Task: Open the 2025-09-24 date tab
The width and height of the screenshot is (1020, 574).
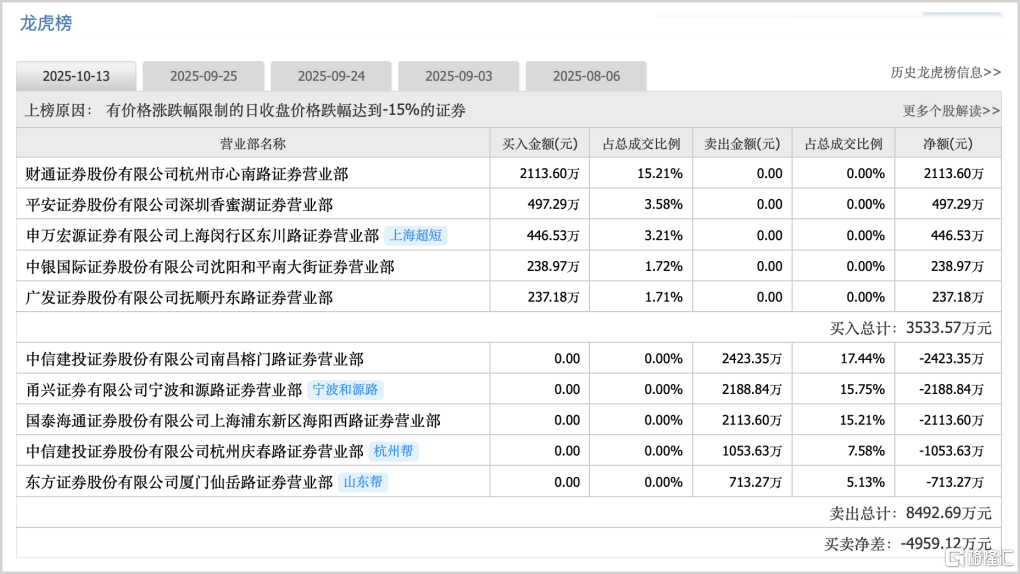Action: pyautogui.click(x=331, y=76)
